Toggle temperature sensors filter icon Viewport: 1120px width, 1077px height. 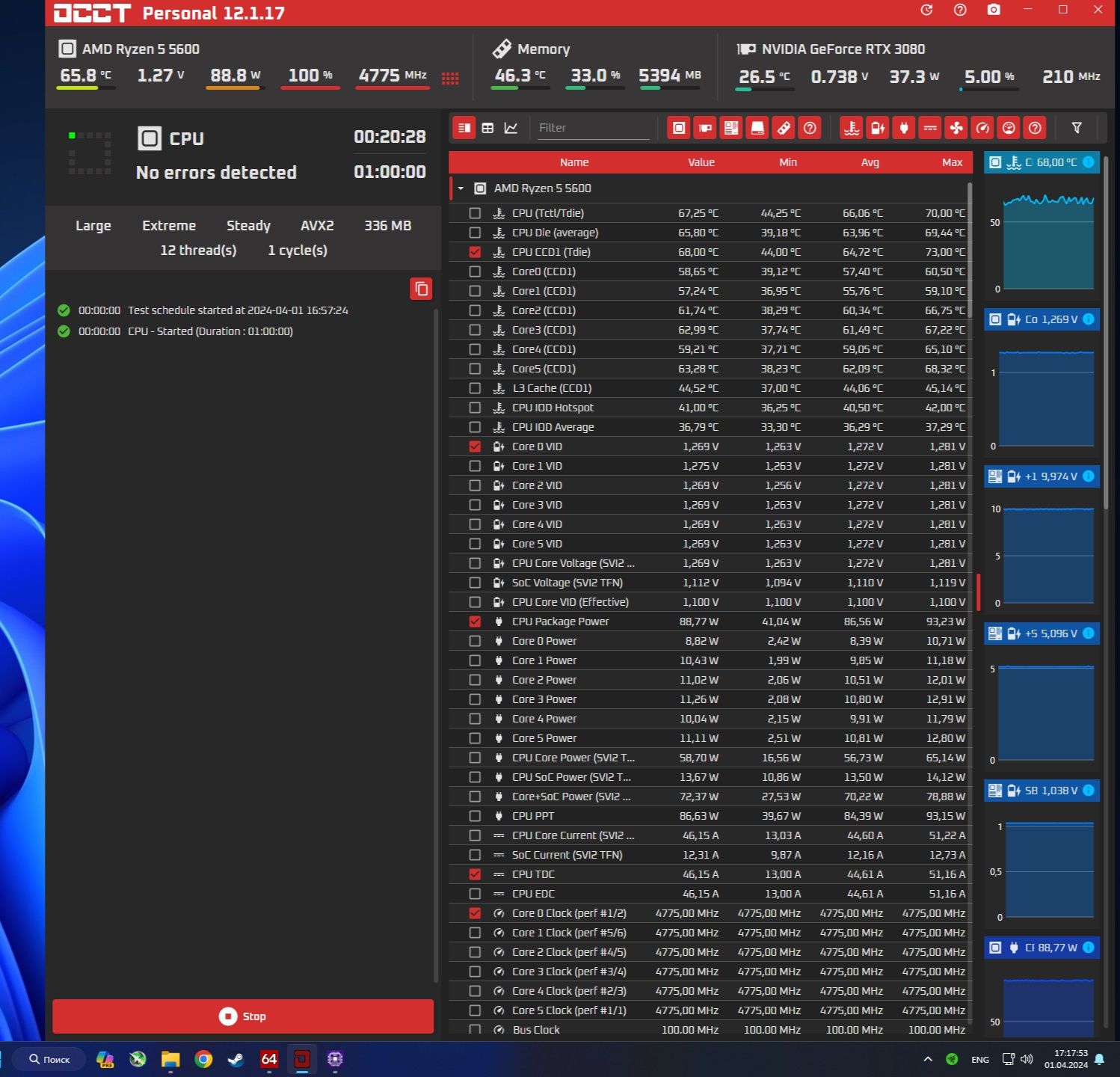(x=852, y=128)
